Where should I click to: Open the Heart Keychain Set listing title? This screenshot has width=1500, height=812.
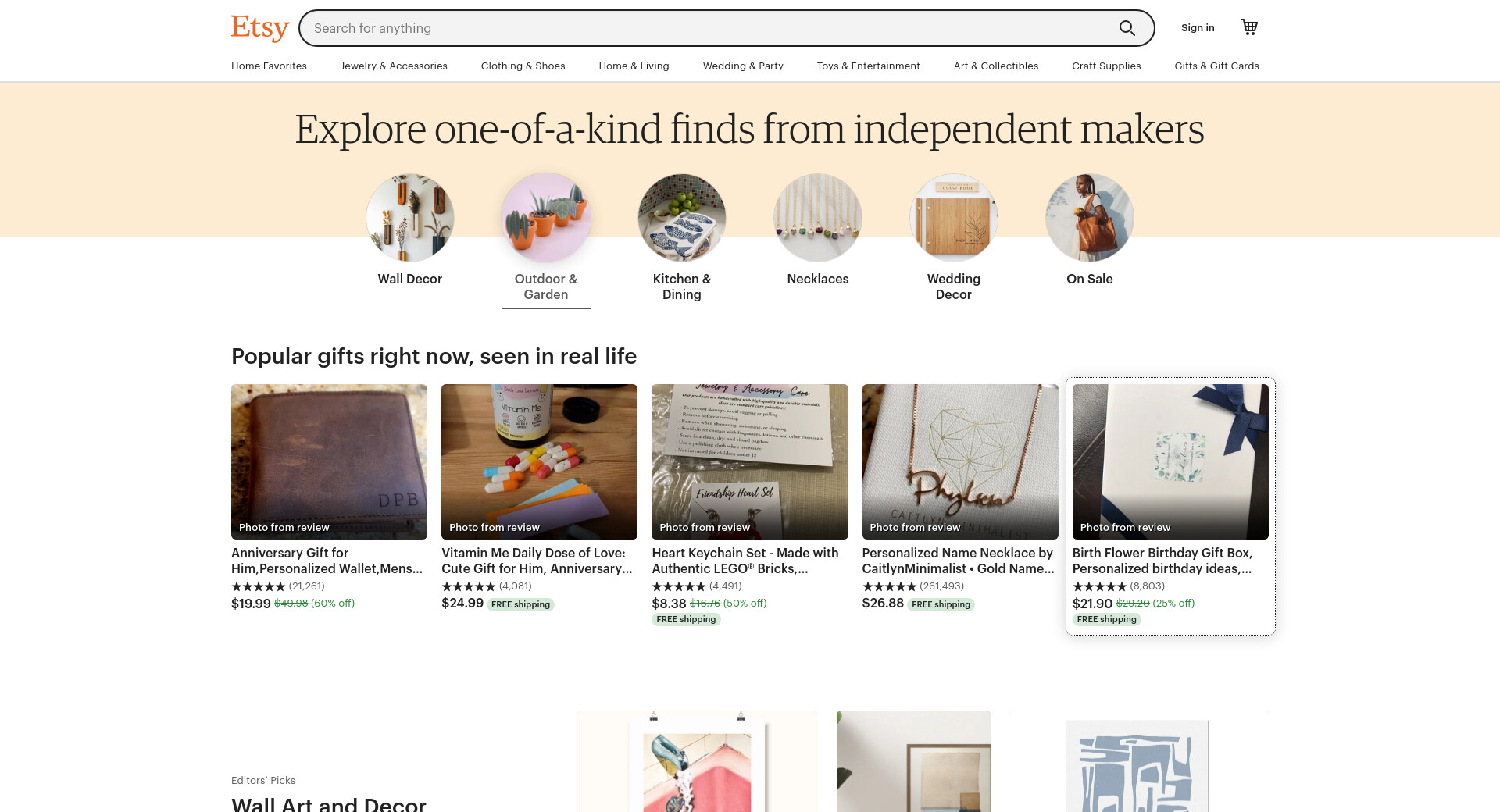point(745,561)
